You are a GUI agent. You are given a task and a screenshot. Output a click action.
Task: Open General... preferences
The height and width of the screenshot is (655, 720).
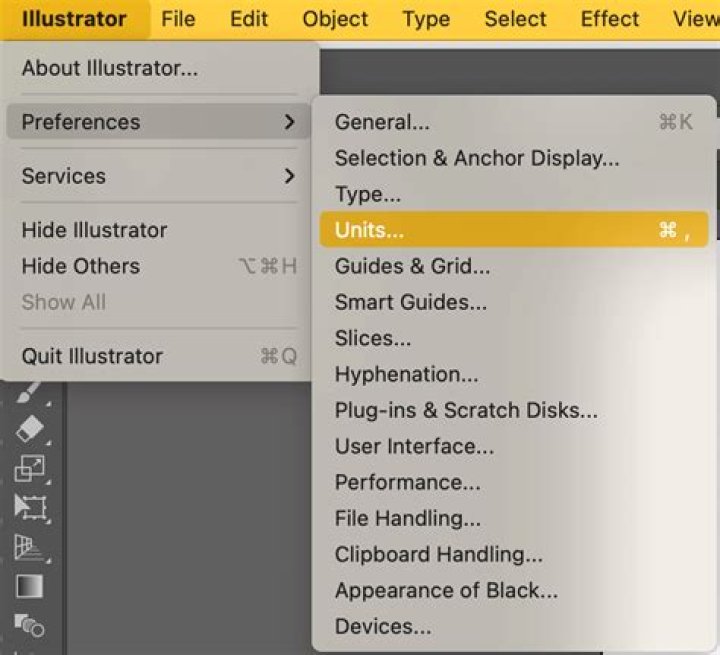pos(514,122)
